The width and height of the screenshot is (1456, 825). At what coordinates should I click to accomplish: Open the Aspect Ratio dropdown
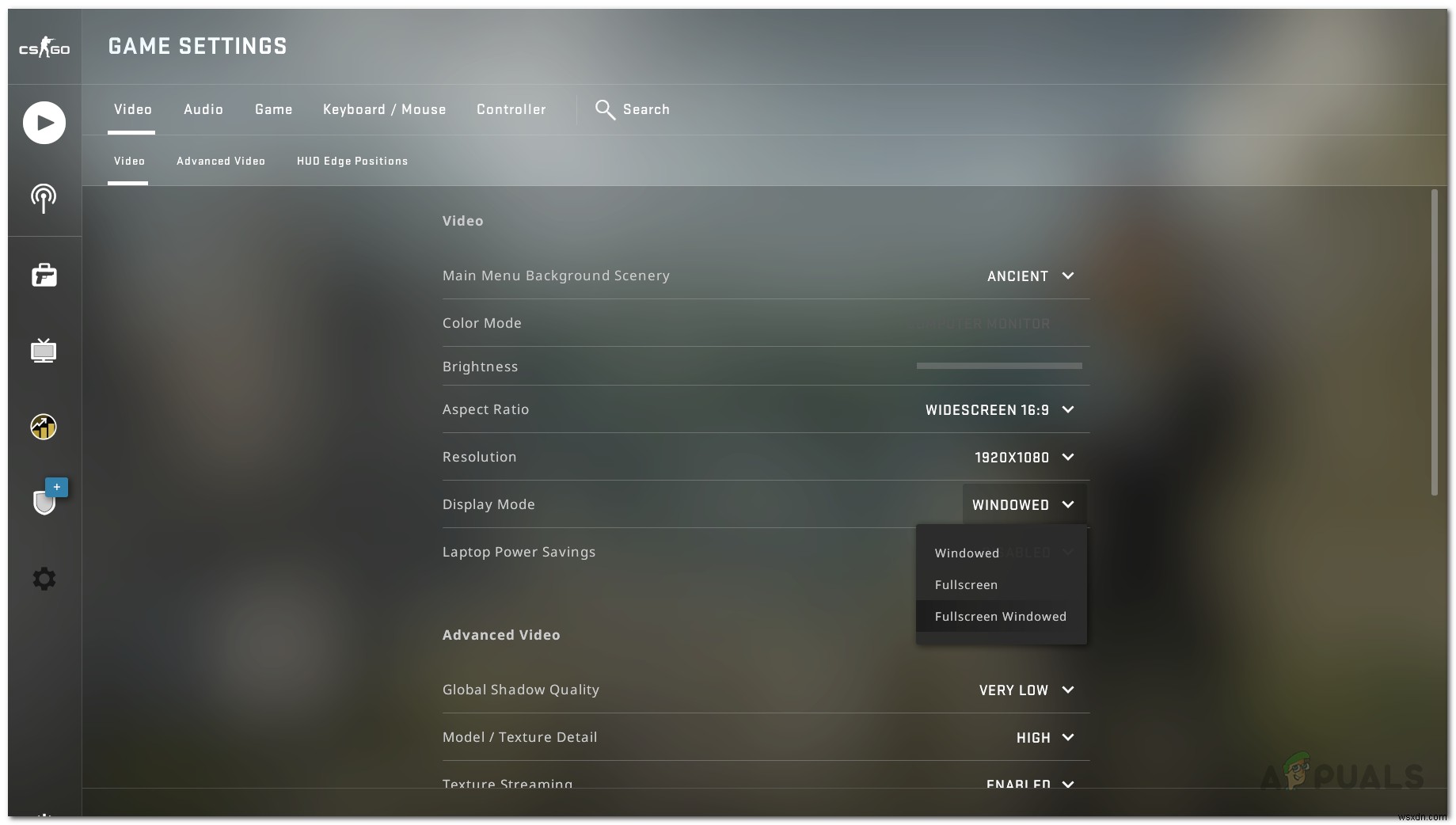[x=1000, y=410]
